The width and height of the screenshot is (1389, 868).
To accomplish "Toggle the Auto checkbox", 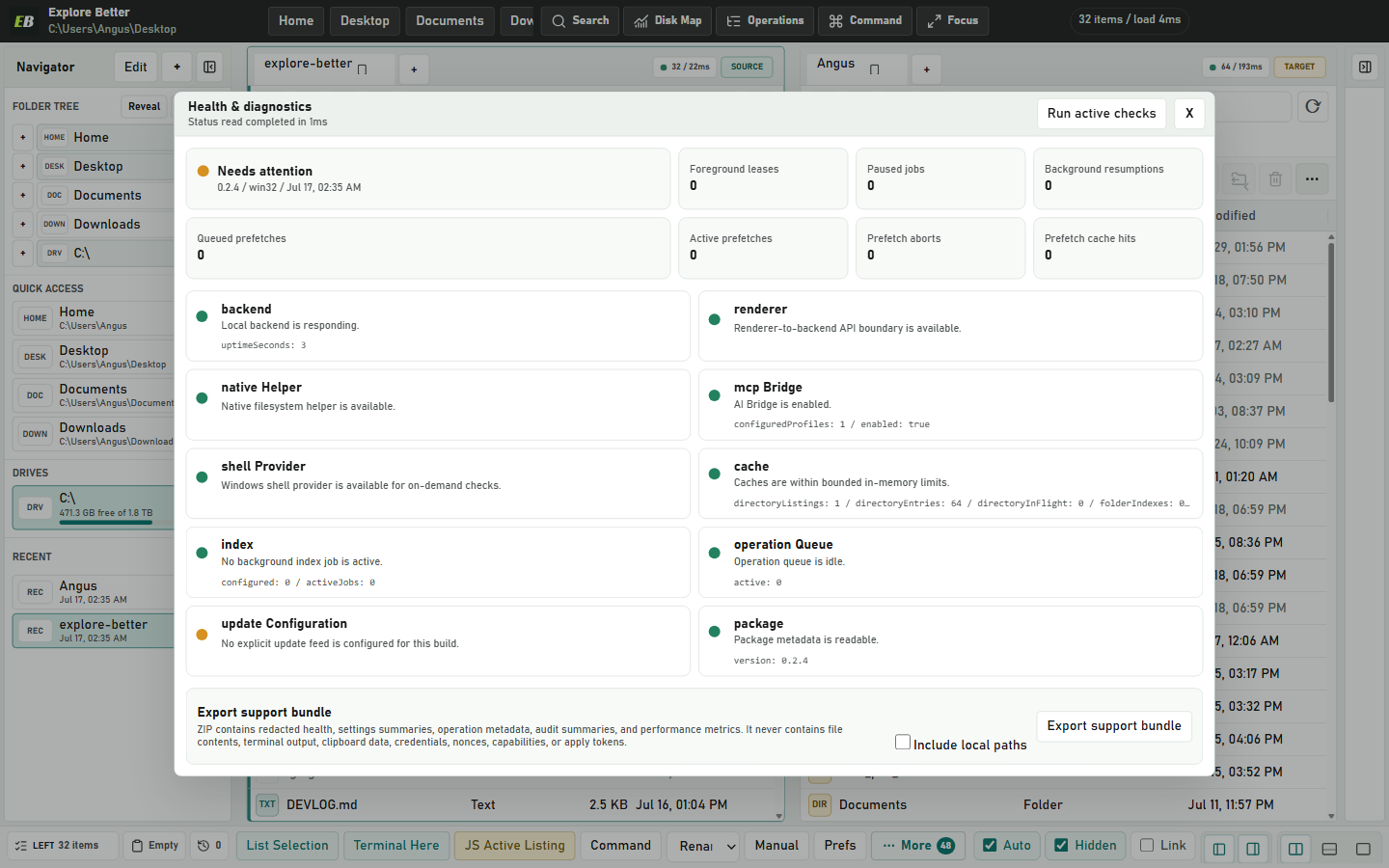I will pyautogui.click(x=990, y=845).
